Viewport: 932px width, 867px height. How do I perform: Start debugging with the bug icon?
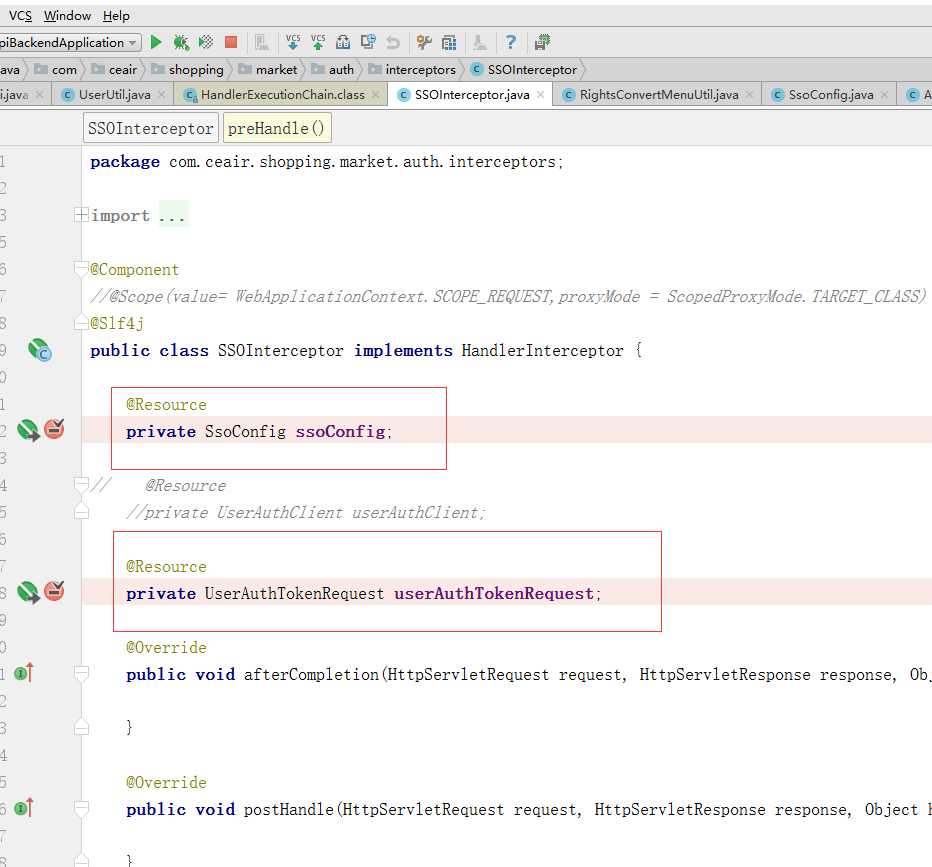click(181, 42)
